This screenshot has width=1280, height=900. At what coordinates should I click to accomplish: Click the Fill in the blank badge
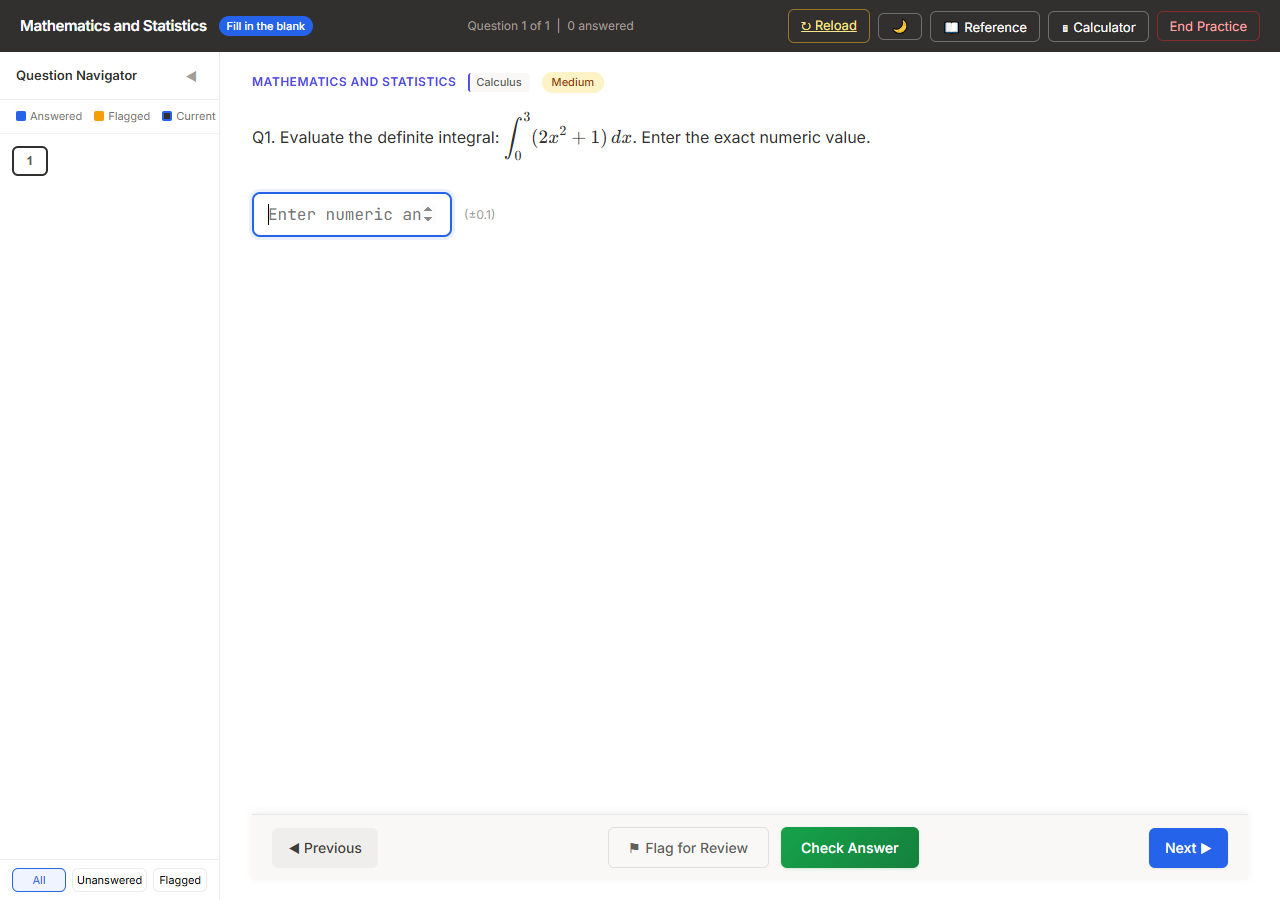(x=266, y=26)
